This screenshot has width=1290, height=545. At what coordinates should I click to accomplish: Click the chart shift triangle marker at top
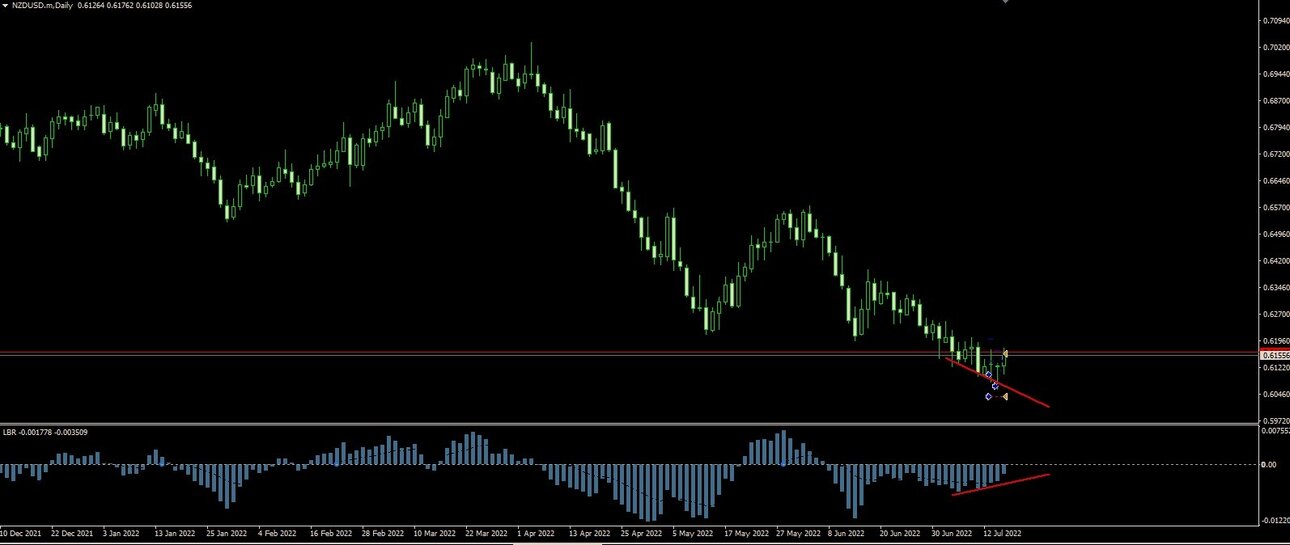1005,2
